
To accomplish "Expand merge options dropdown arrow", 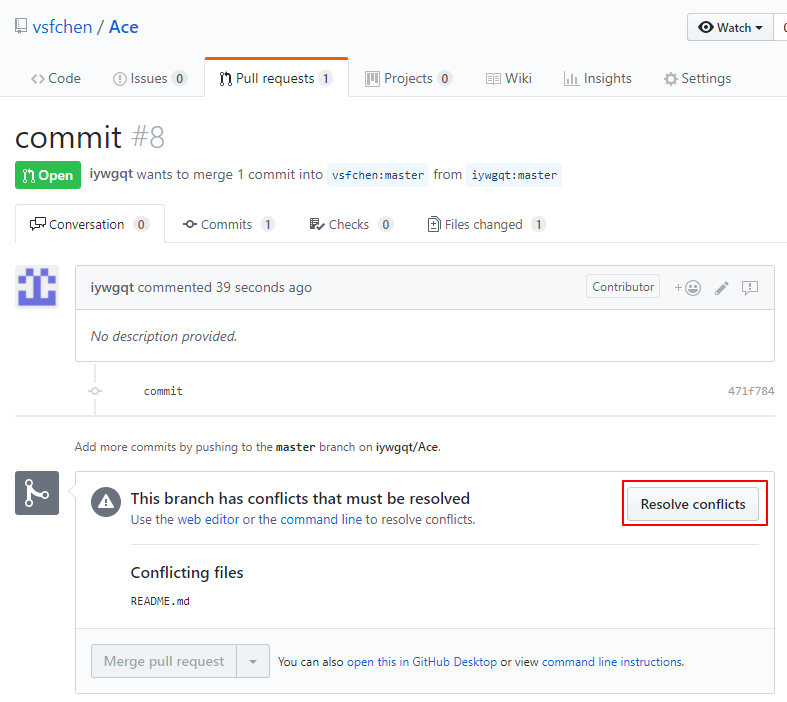I will pos(253,661).
